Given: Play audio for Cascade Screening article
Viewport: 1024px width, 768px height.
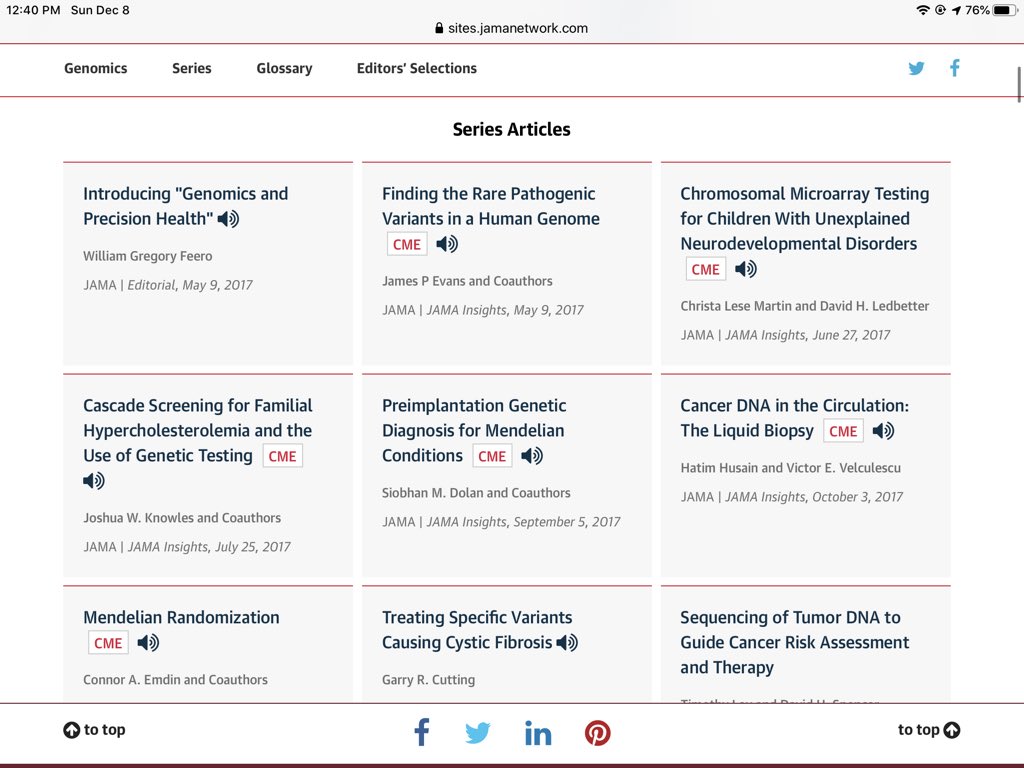Looking at the screenshot, I should click(x=94, y=481).
